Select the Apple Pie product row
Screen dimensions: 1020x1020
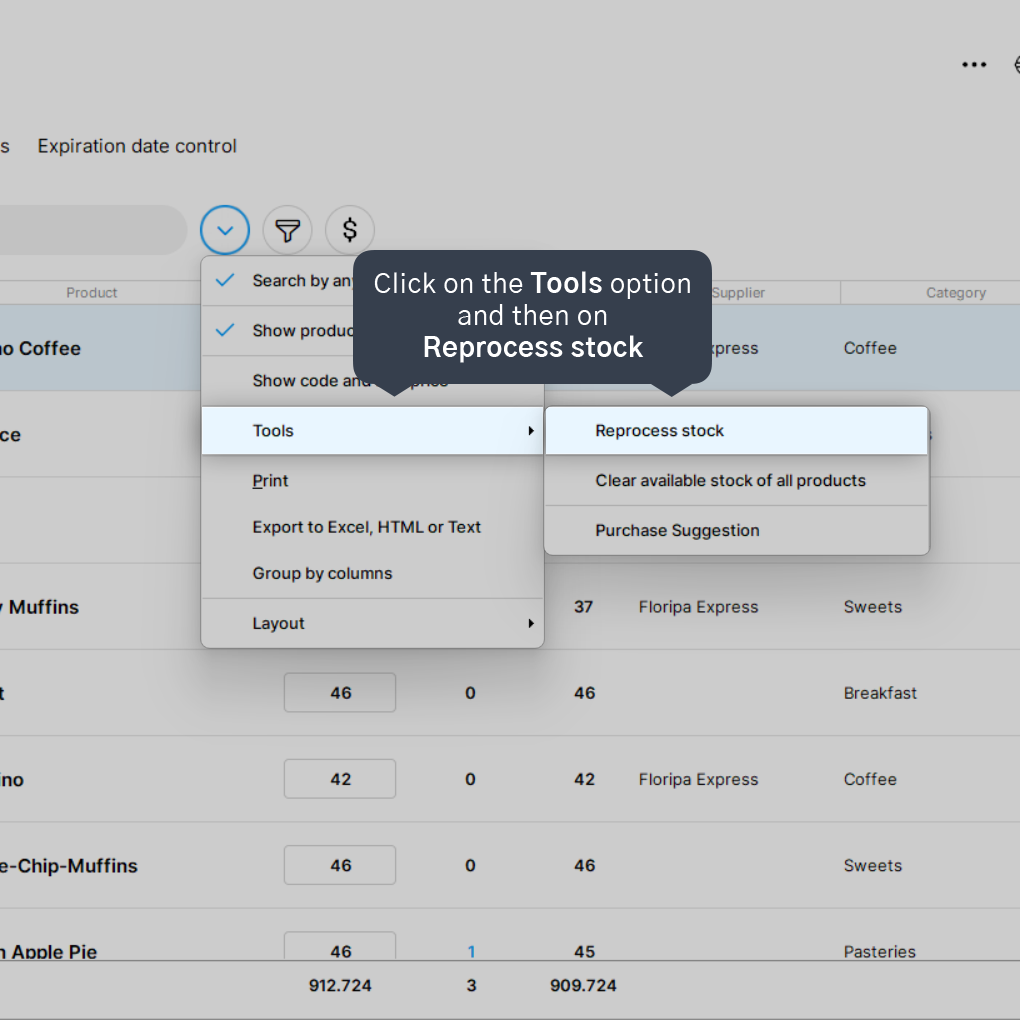[510, 935]
